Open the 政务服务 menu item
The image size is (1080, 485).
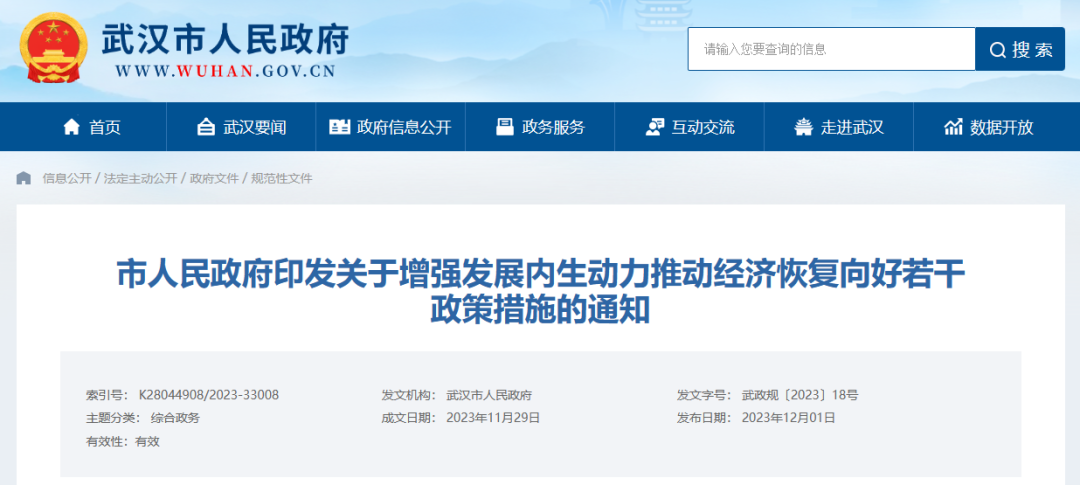coord(540,127)
